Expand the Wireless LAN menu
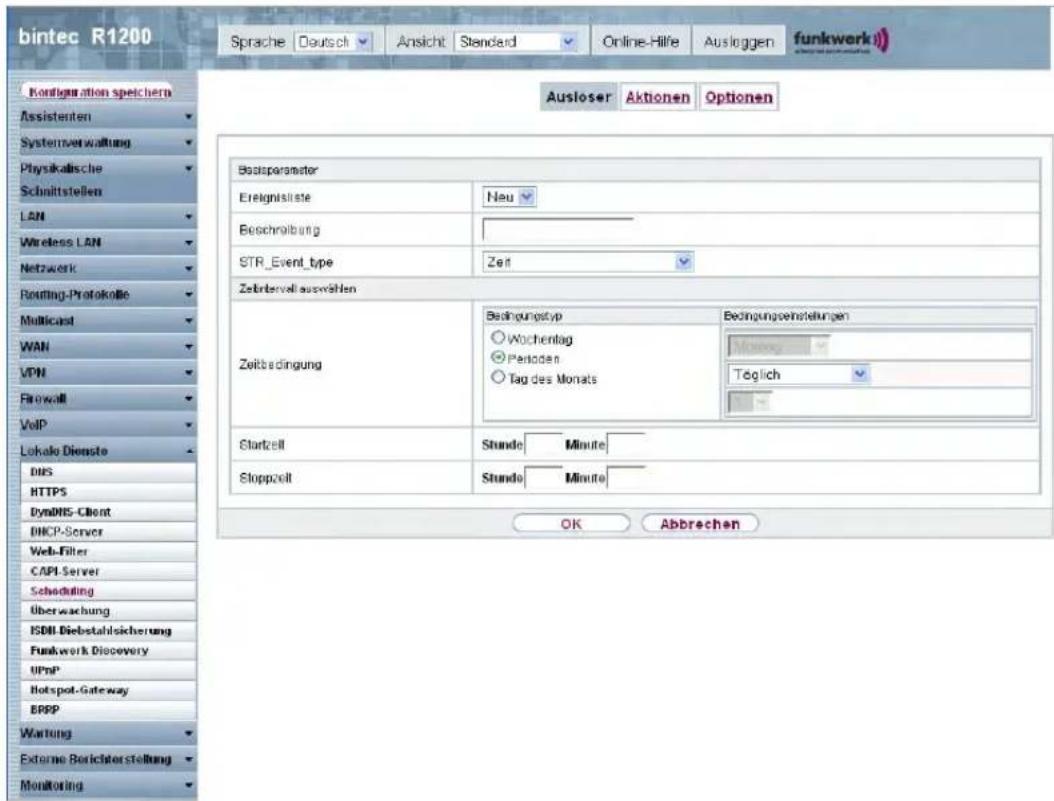This screenshot has height=801, width=1054. [x=106, y=242]
